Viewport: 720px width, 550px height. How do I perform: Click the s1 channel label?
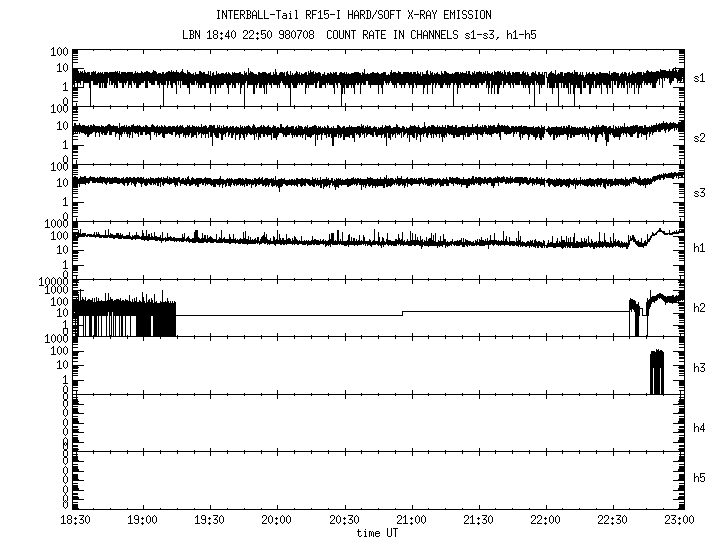700,77
